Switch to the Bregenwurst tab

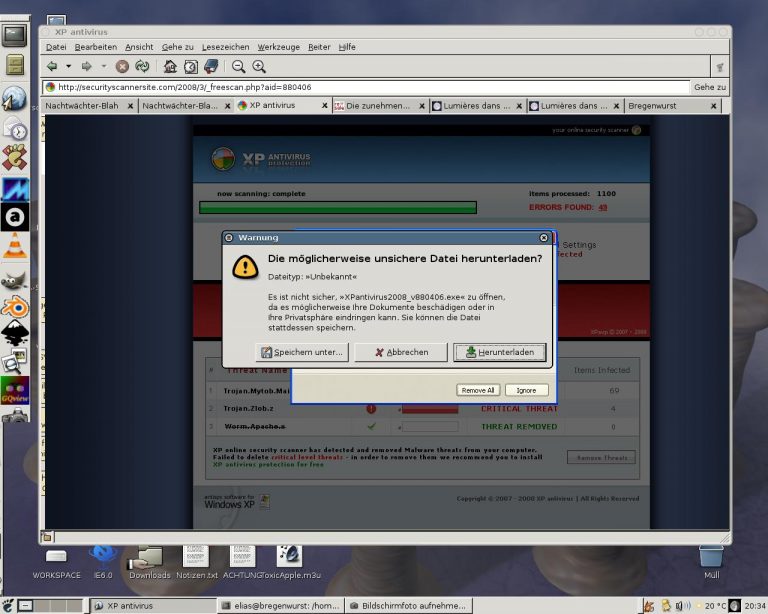672,106
